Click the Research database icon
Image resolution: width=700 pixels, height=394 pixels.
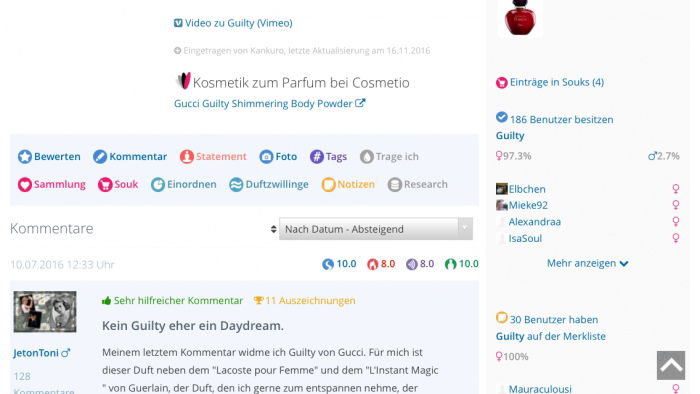point(395,185)
